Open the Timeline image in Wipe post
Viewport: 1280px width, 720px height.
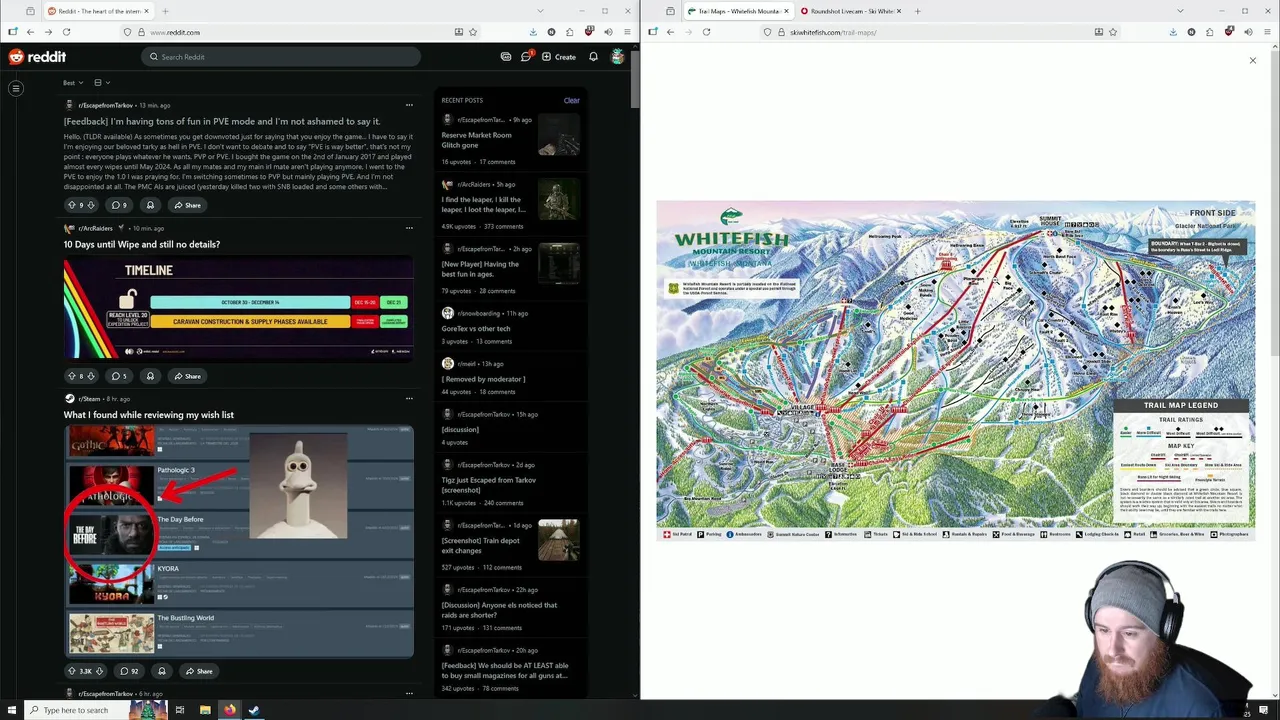coord(239,308)
